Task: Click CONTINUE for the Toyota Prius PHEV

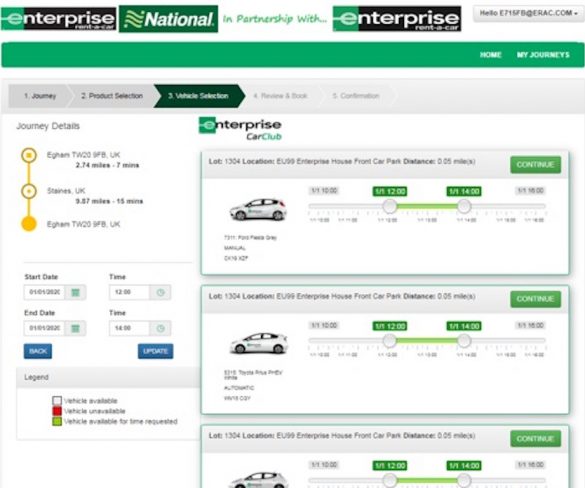Action: 535,299
